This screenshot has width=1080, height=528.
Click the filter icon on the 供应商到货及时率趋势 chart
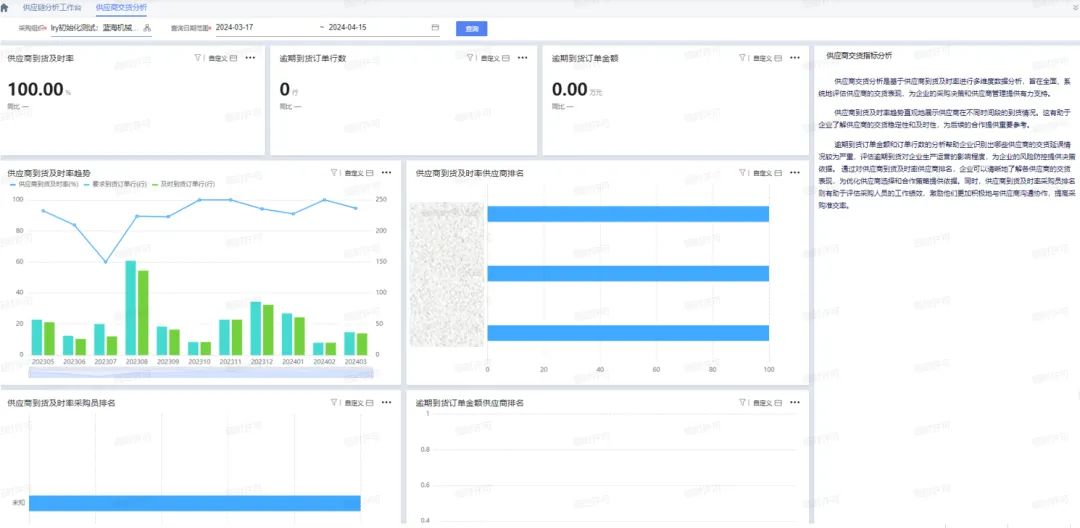click(x=334, y=173)
